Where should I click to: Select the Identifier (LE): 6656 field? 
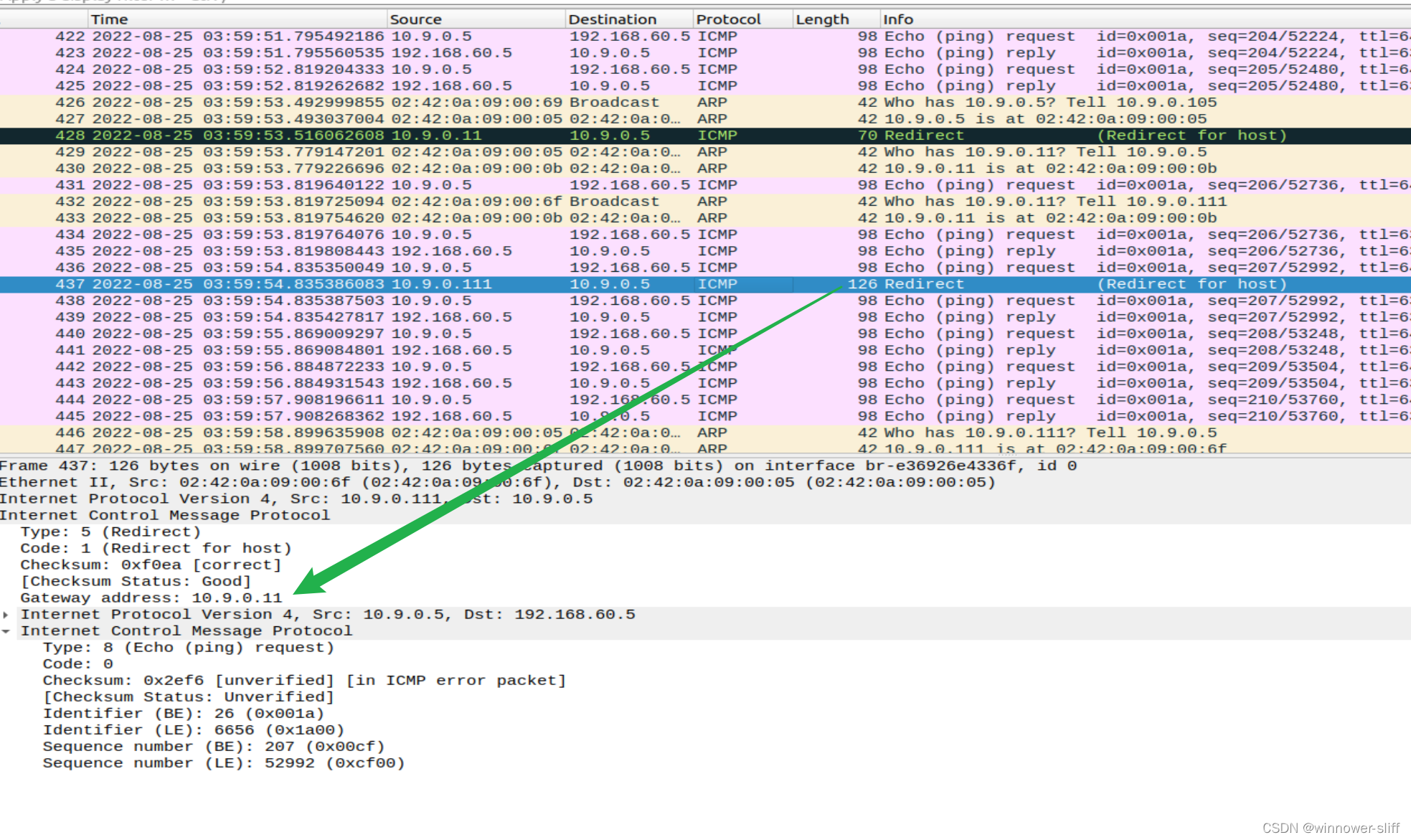pos(192,730)
